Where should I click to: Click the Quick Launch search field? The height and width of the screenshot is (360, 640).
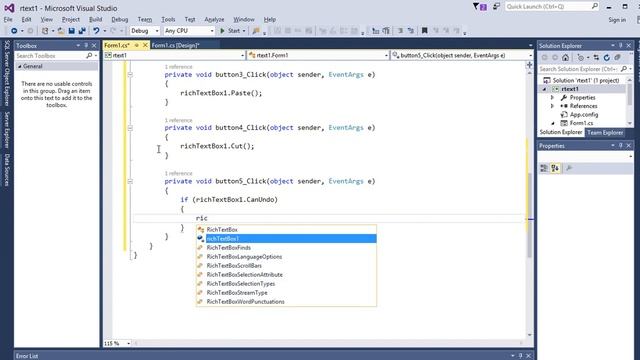(x=552, y=7)
